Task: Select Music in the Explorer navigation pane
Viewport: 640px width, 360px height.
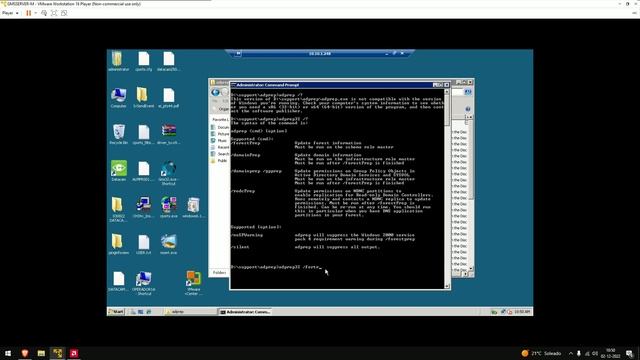Action: 219,140
